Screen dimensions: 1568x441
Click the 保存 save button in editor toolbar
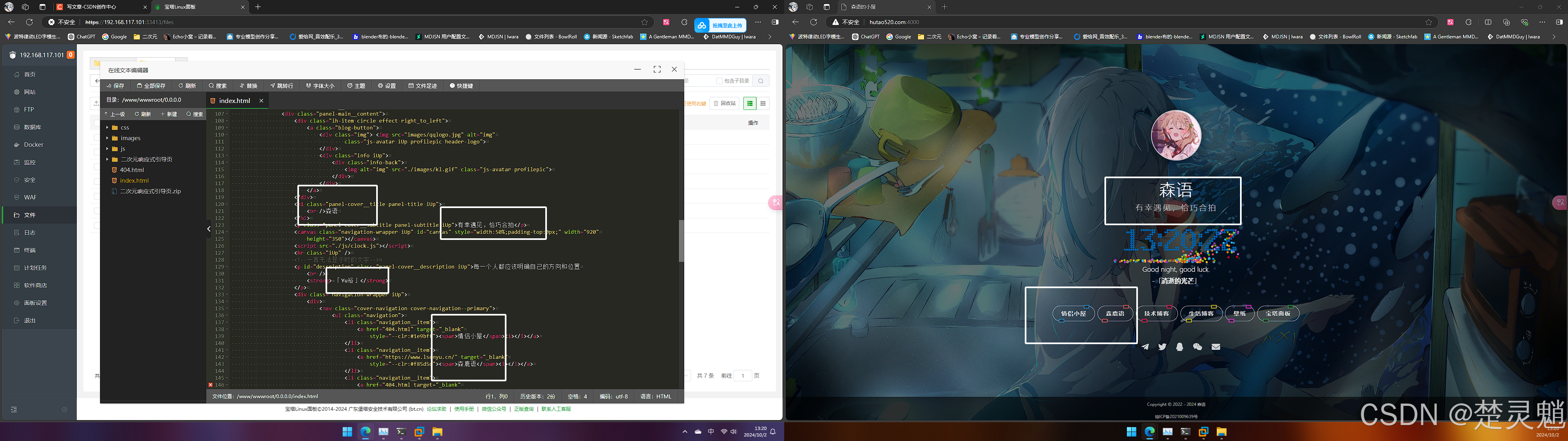tap(115, 86)
